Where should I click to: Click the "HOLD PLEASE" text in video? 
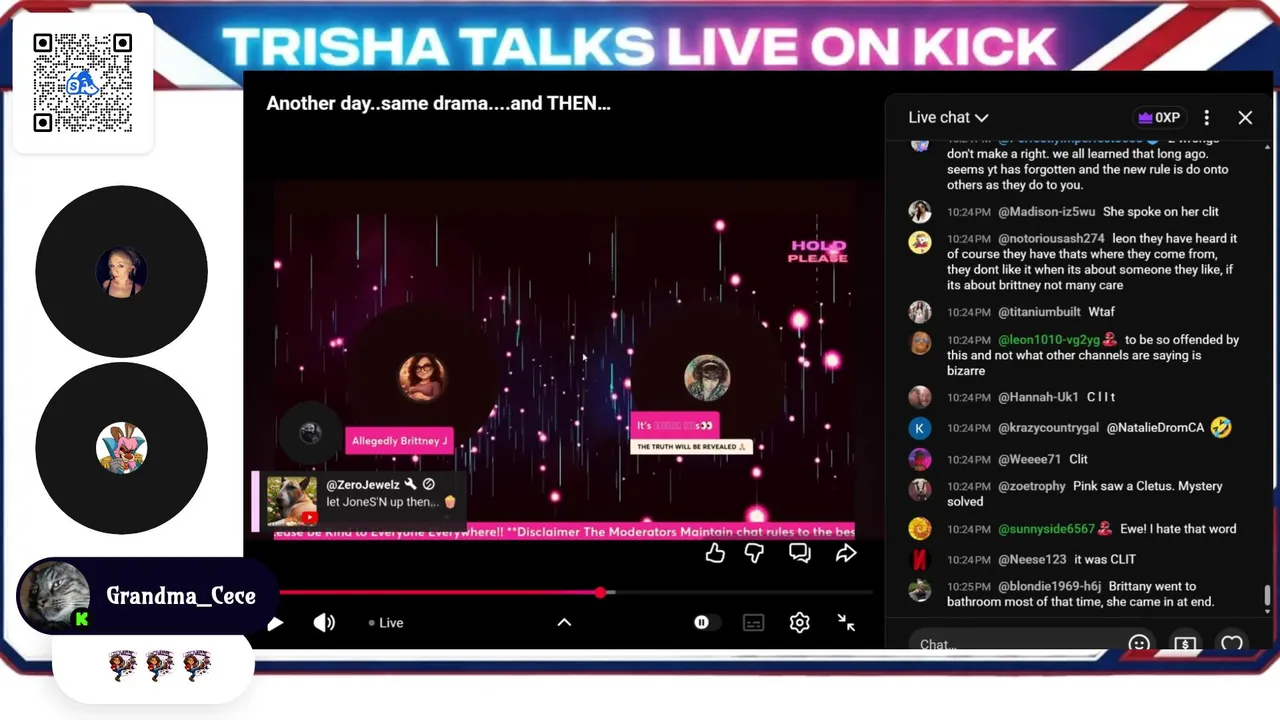coord(818,251)
